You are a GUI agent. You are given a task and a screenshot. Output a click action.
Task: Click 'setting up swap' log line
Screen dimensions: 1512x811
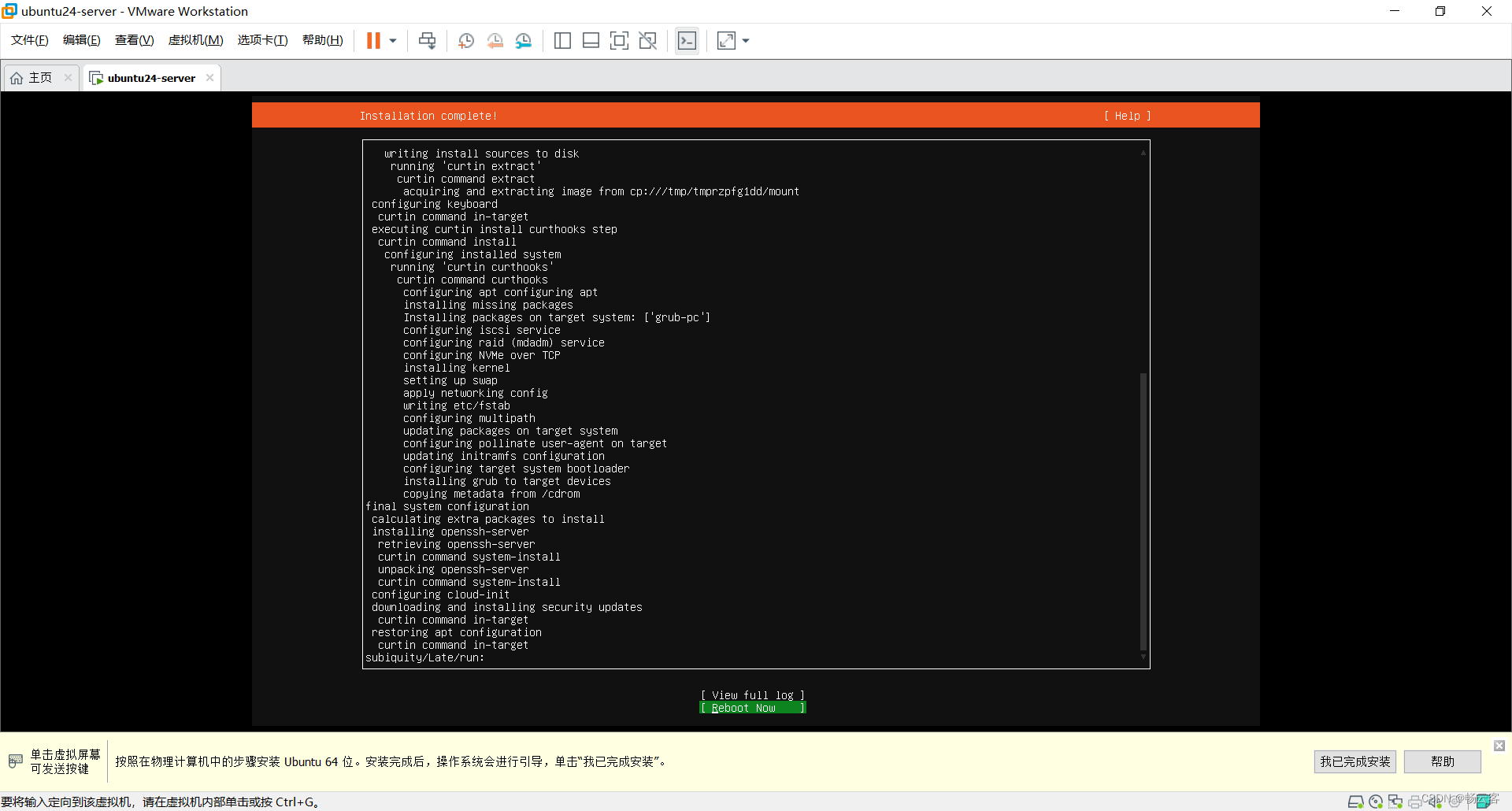pyautogui.click(x=450, y=380)
